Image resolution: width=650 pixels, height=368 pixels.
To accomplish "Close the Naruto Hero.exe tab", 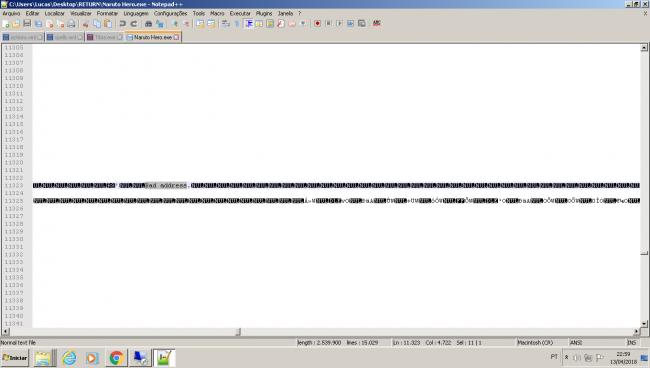I will (177, 37).
